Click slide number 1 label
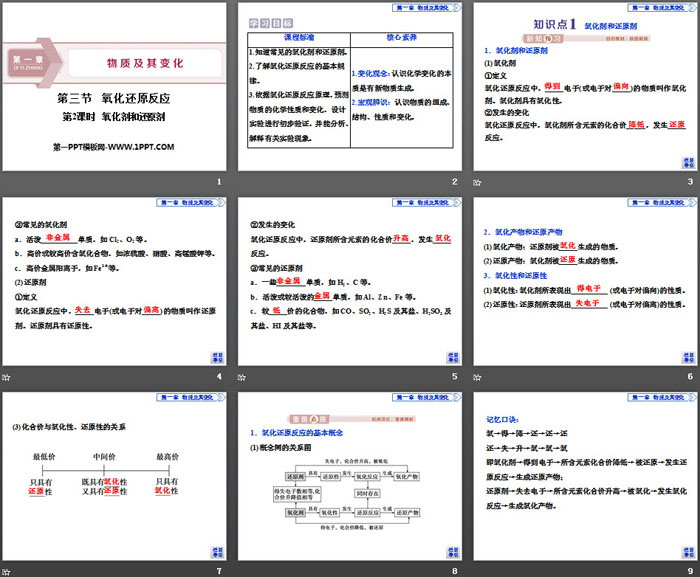 (219, 182)
